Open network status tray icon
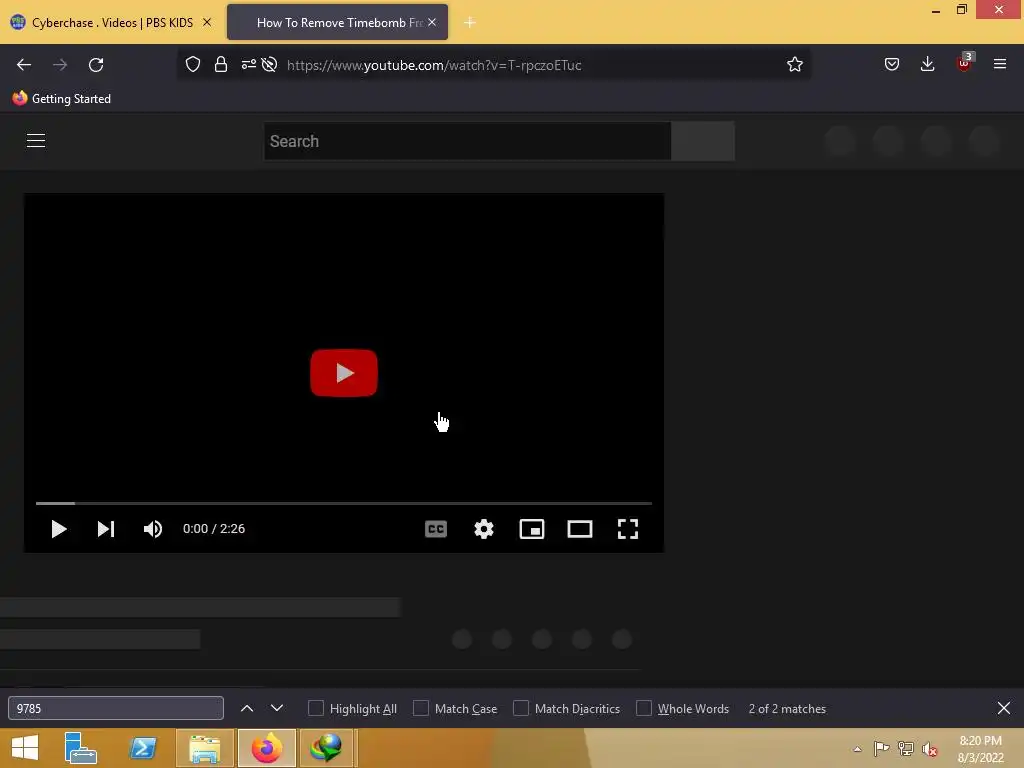Viewport: 1024px width, 768px height. tap(906, 749)
